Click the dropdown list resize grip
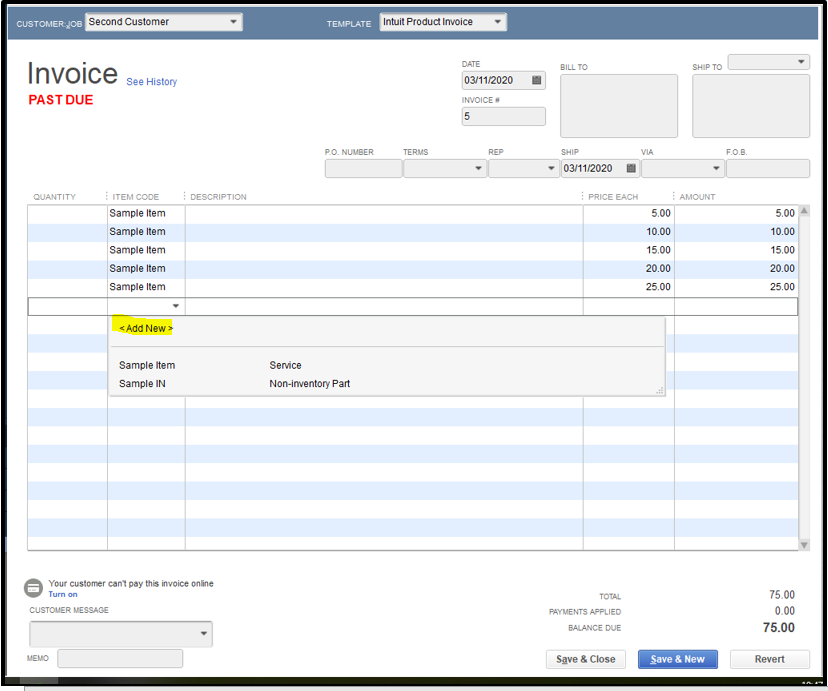This screenshot has height=691, width=828. click(660, 391)
